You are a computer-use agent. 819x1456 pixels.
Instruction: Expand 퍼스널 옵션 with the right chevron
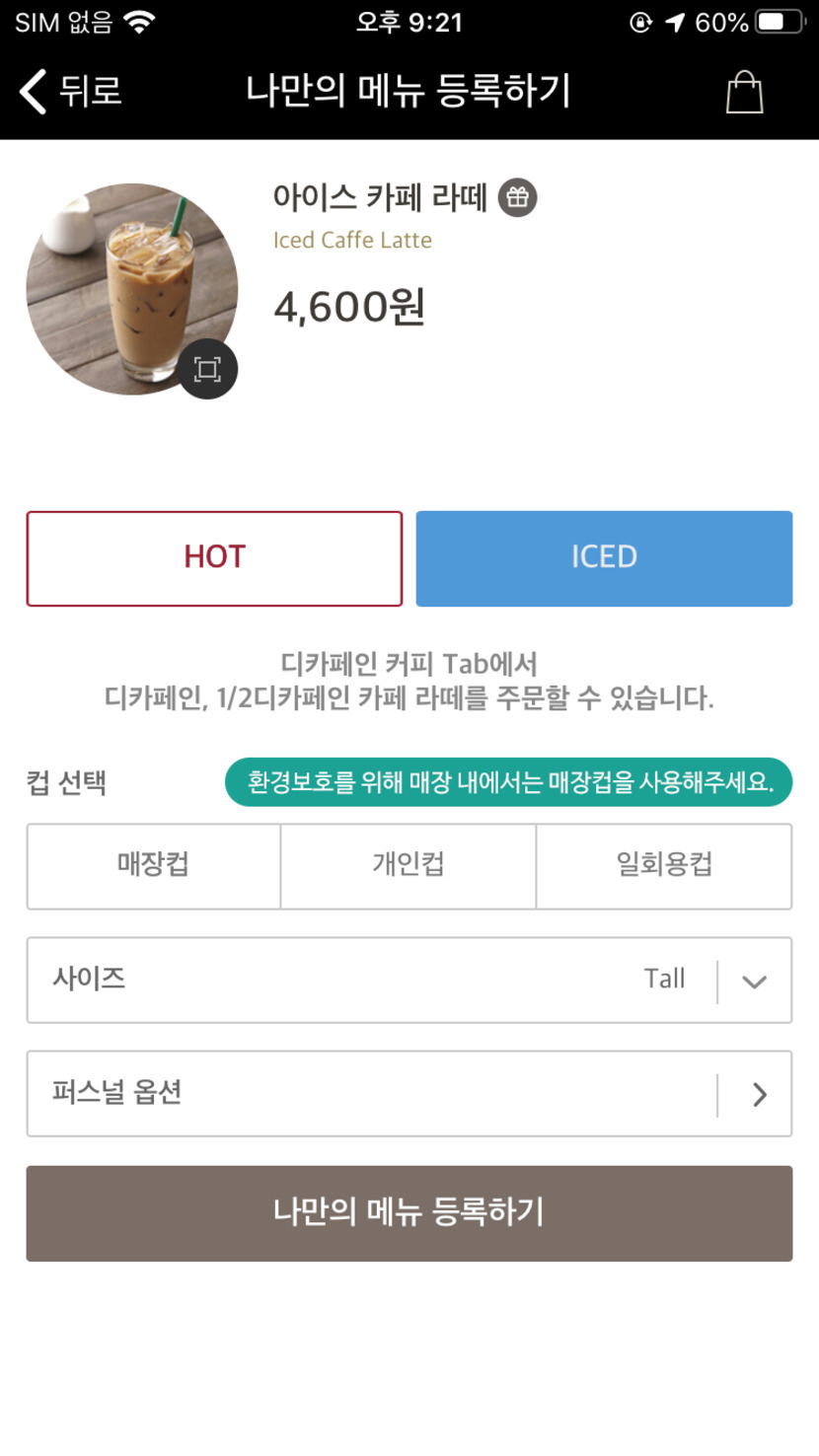(x=759, y=1094)
